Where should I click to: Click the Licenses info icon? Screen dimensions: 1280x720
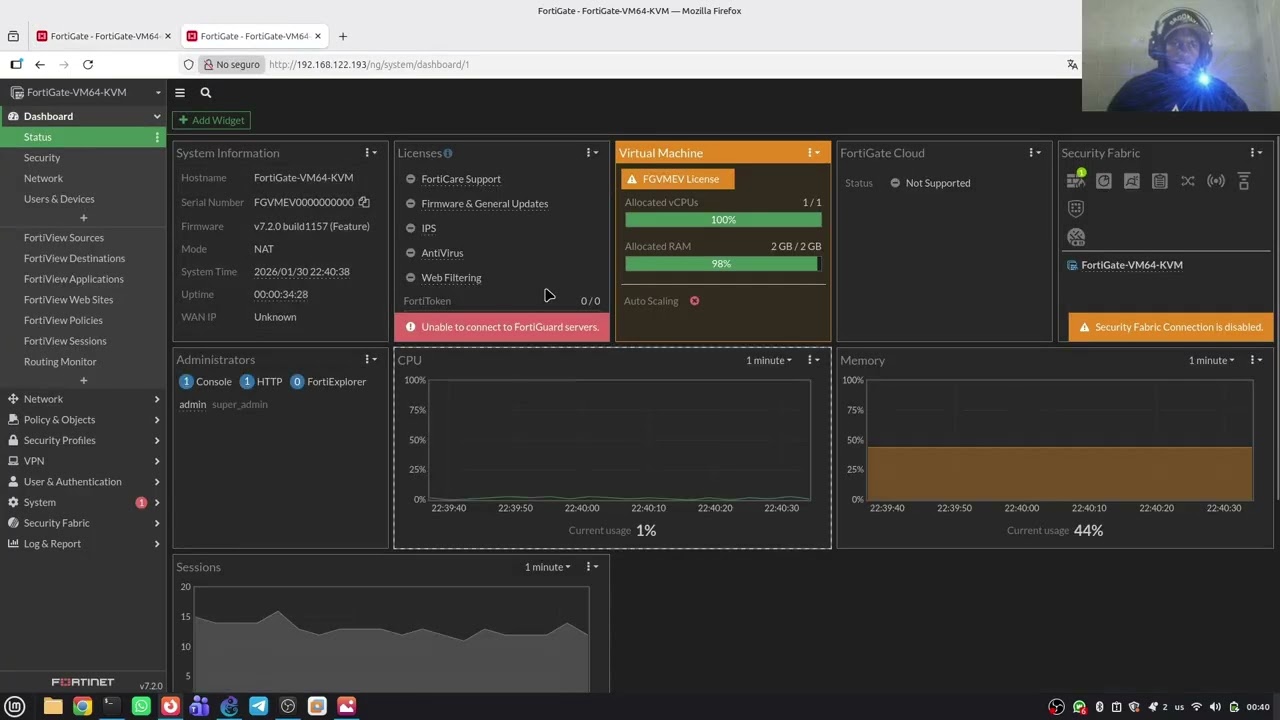click(448, 153)
